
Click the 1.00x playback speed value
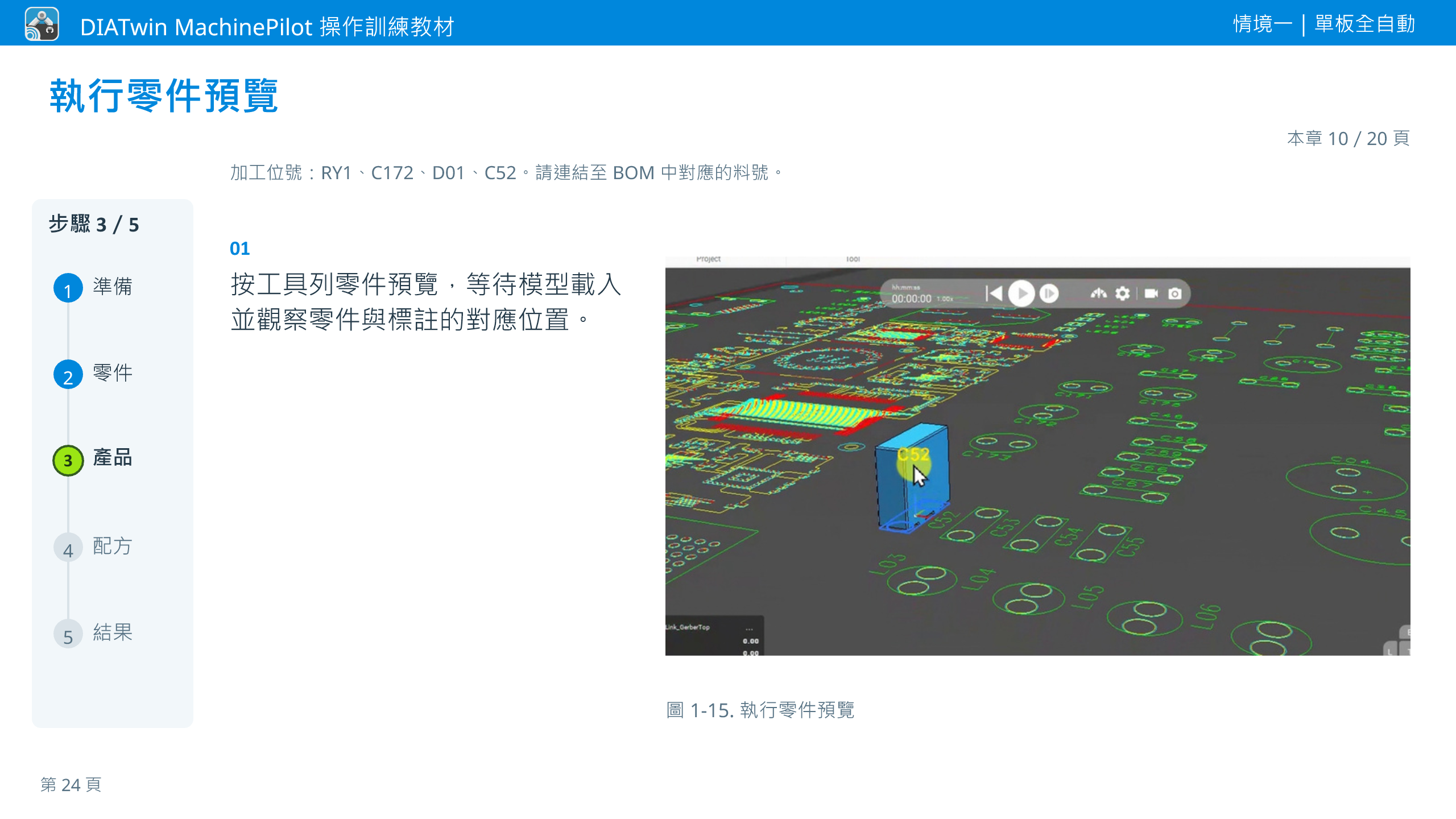945,299
